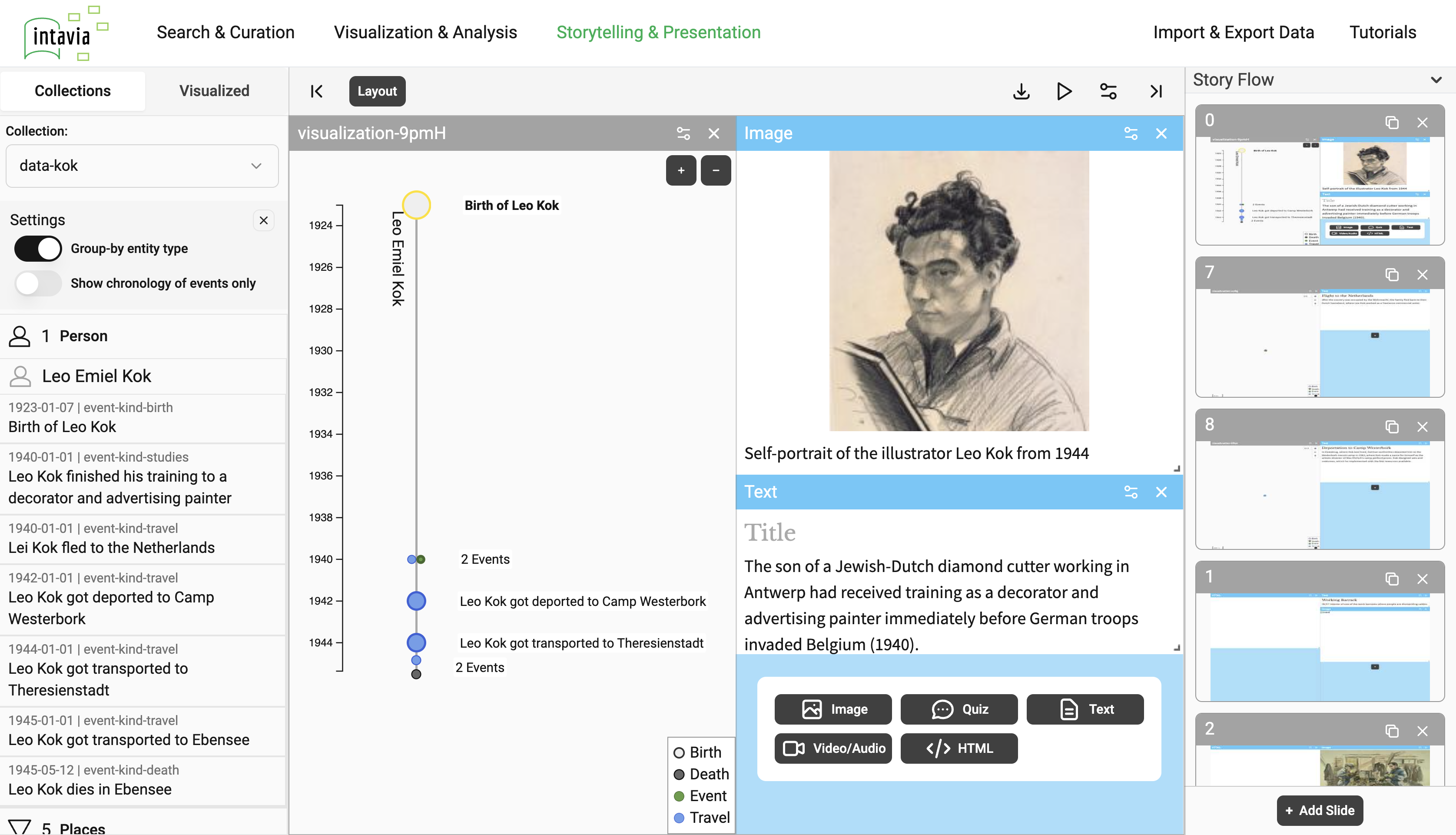Viewport: 1456px width, 835px height.
Task: Click the Quiz content block button
Action: (x=959, y=709)
